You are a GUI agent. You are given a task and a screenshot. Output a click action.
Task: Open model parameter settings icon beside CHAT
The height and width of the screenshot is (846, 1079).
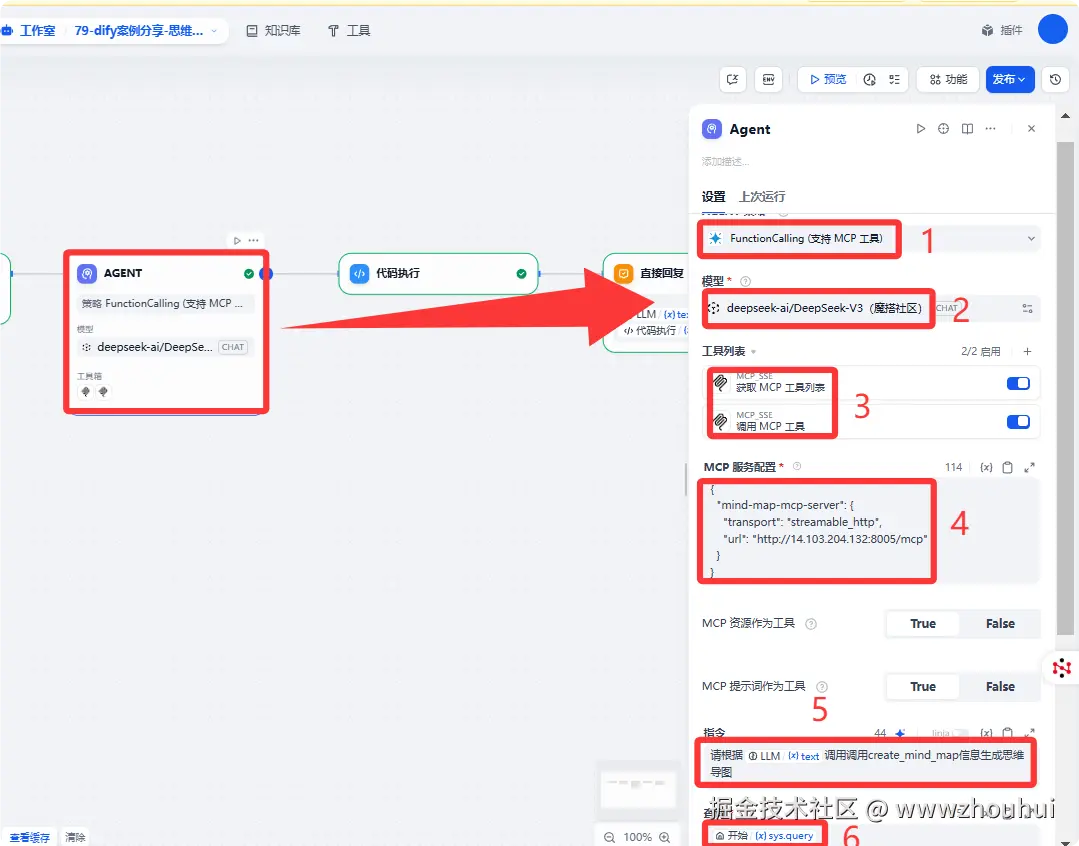coord(1027,308)
